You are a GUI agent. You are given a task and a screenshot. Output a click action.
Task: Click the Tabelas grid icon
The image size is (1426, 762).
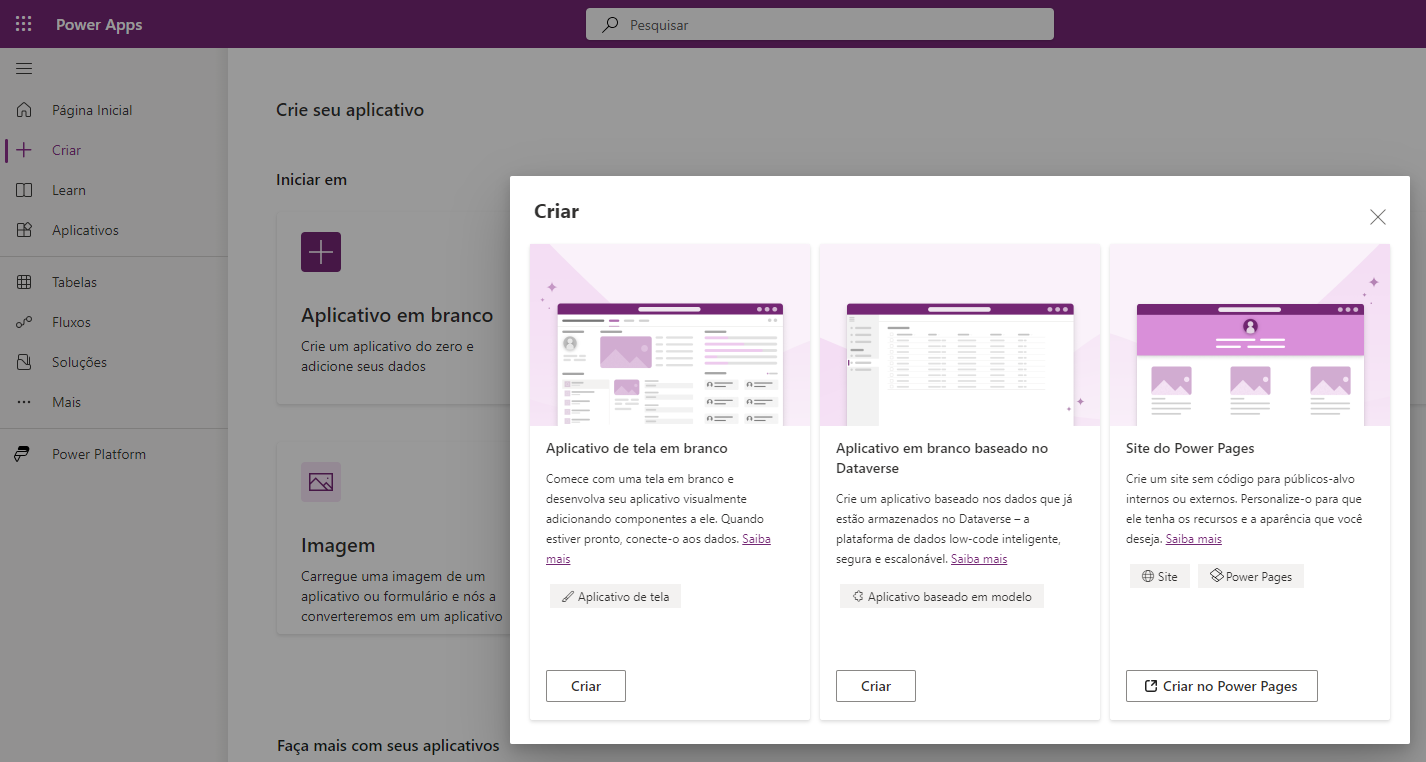24,282
